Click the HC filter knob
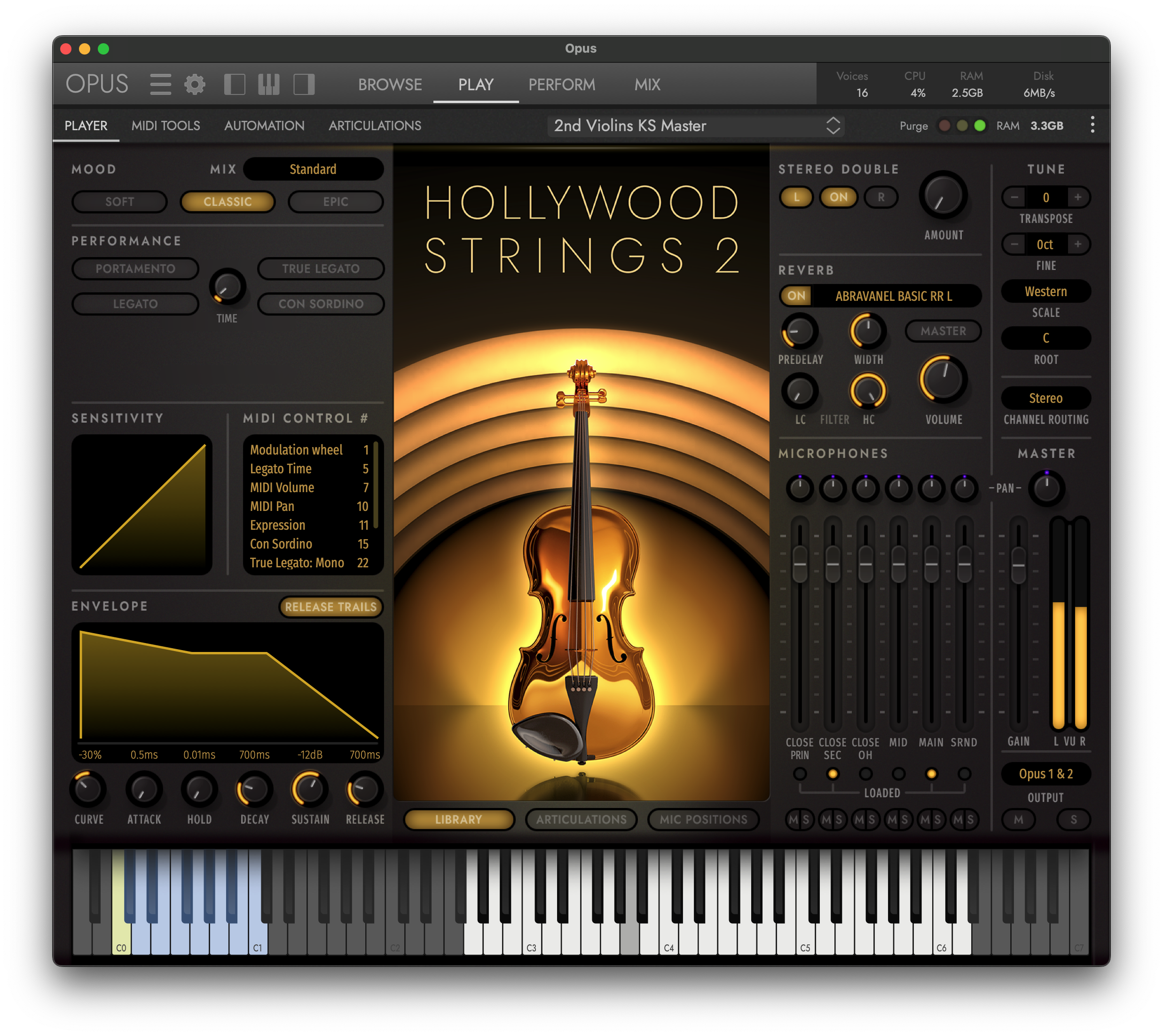This screenshot has height=1036, width=1163. click(x=868, y=391)
